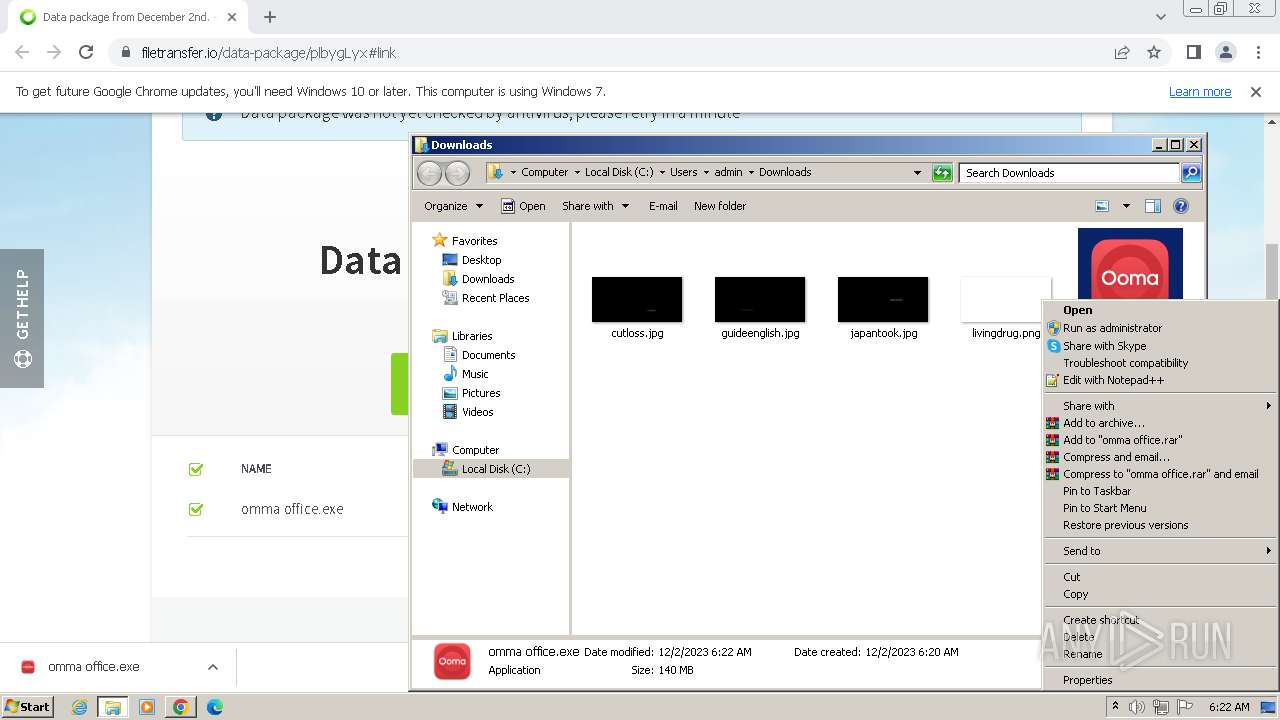
Task: Bookmark this page with the star icon
Action: click(x=1154, y=52)
